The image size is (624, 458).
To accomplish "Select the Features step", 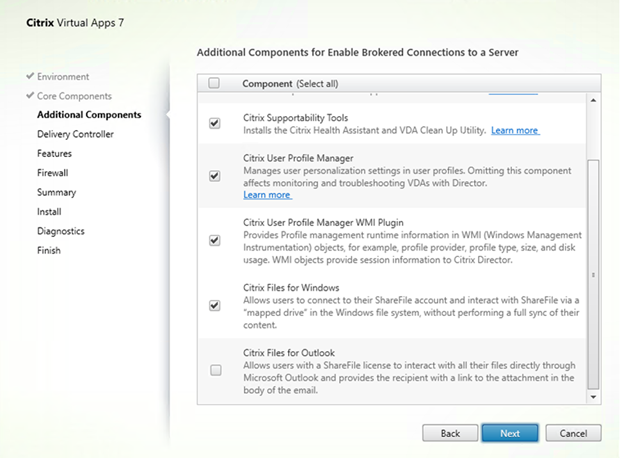I will [x=55, y=154].
